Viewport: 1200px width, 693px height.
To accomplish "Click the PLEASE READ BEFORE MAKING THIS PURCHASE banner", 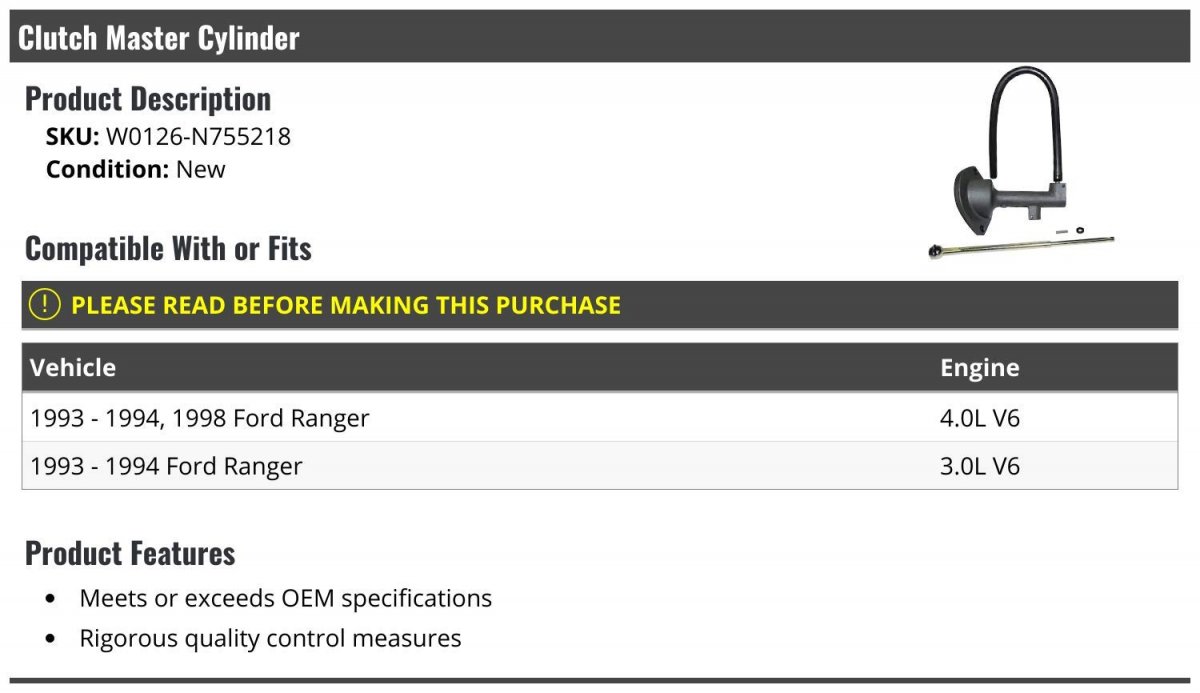I will point(600,305).
